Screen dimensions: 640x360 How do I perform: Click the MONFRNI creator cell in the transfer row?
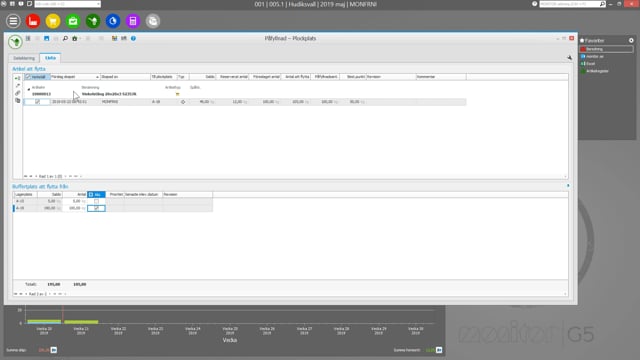point(125,102)
